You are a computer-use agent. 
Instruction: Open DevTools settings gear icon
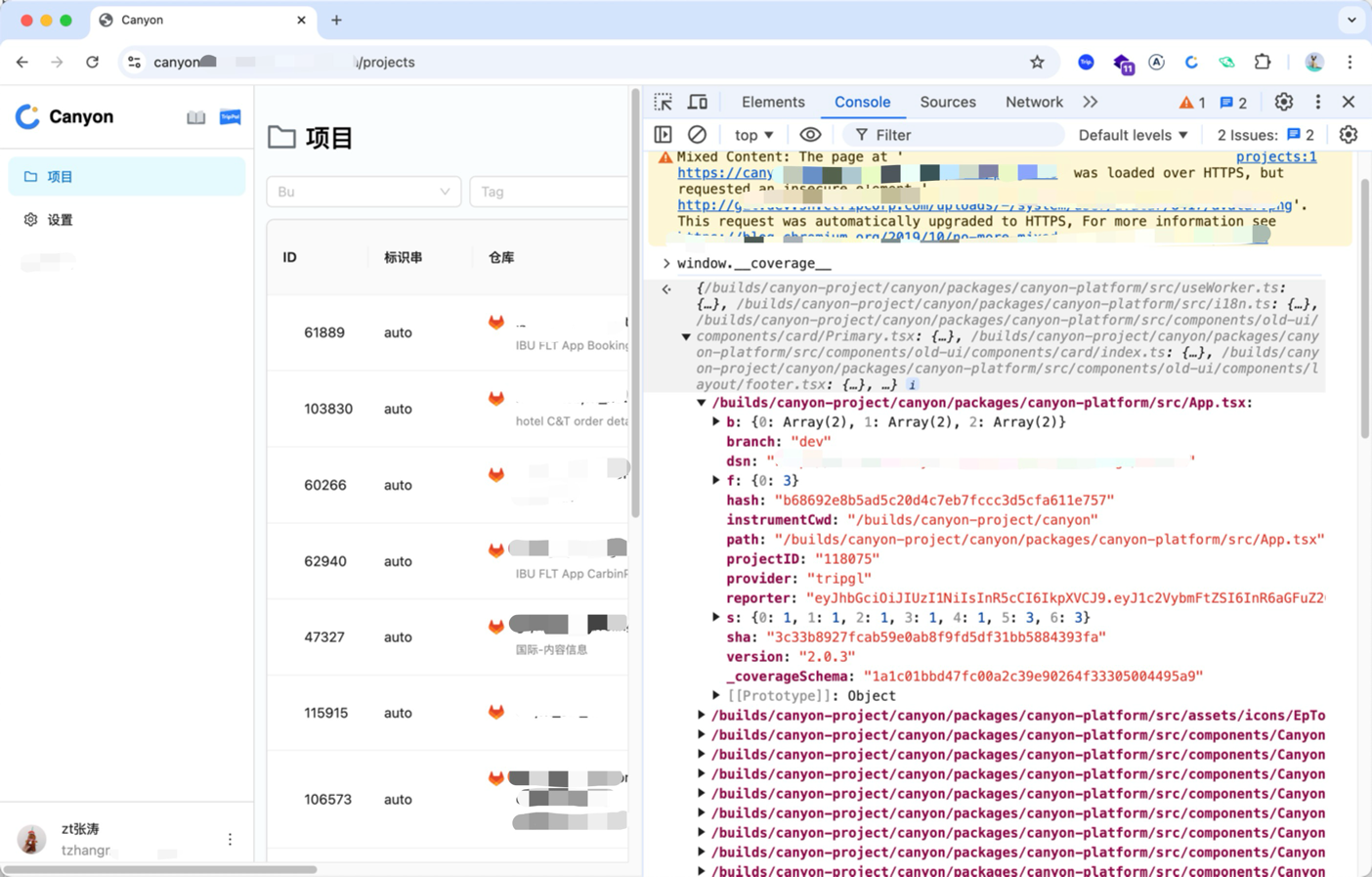[1283, 102]
